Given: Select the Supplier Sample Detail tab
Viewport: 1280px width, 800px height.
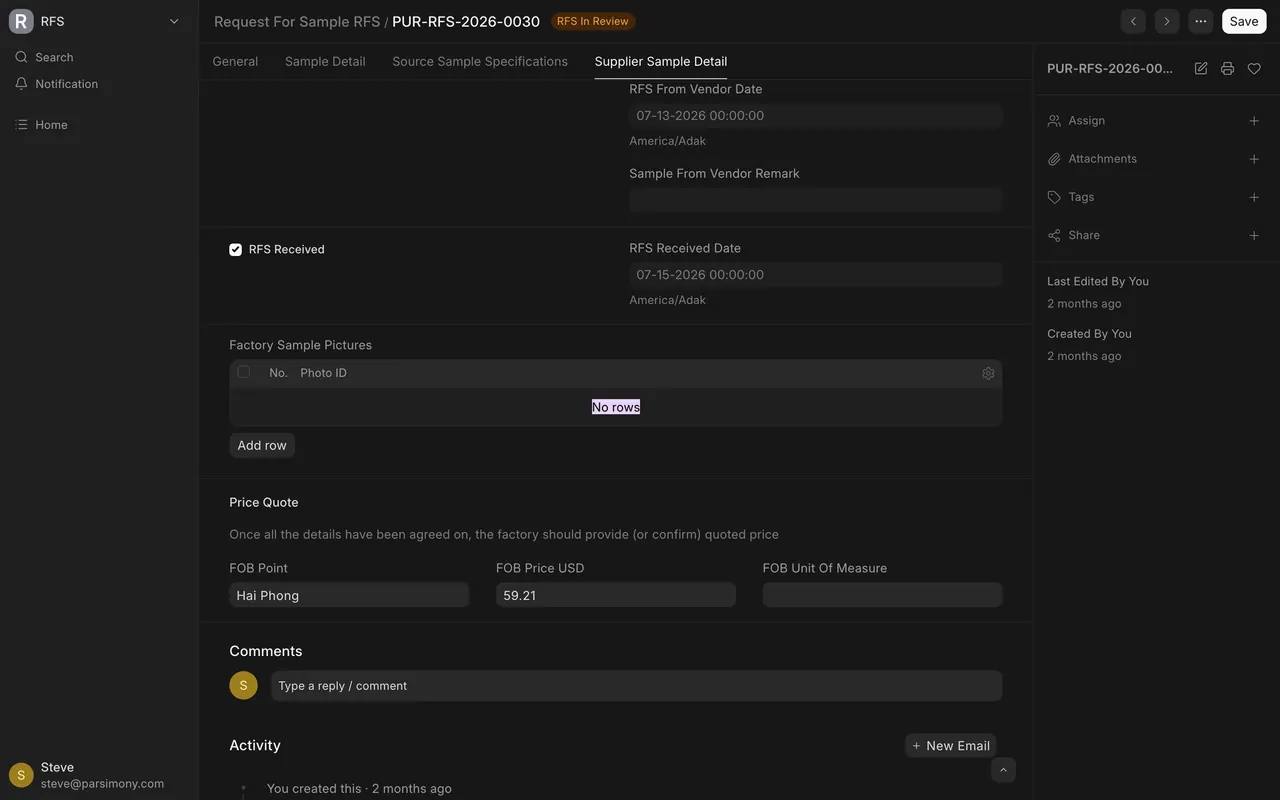Looking at the screenshot, I should point(661,61).
